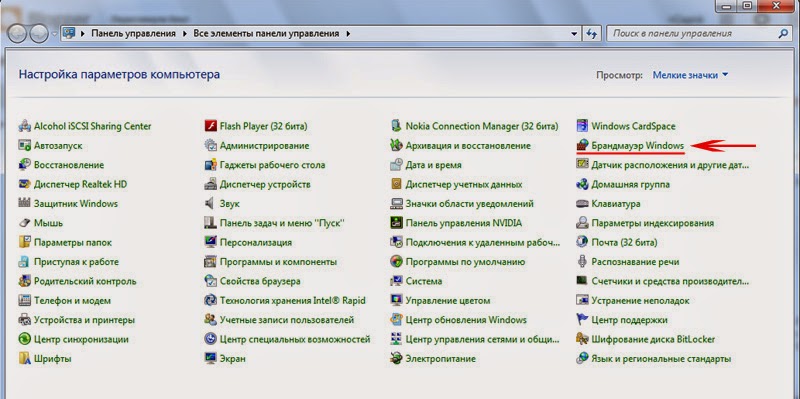Click the Экран display icon
The width and height of the screenshot is (800, 399).
click(x=210, y=359)
